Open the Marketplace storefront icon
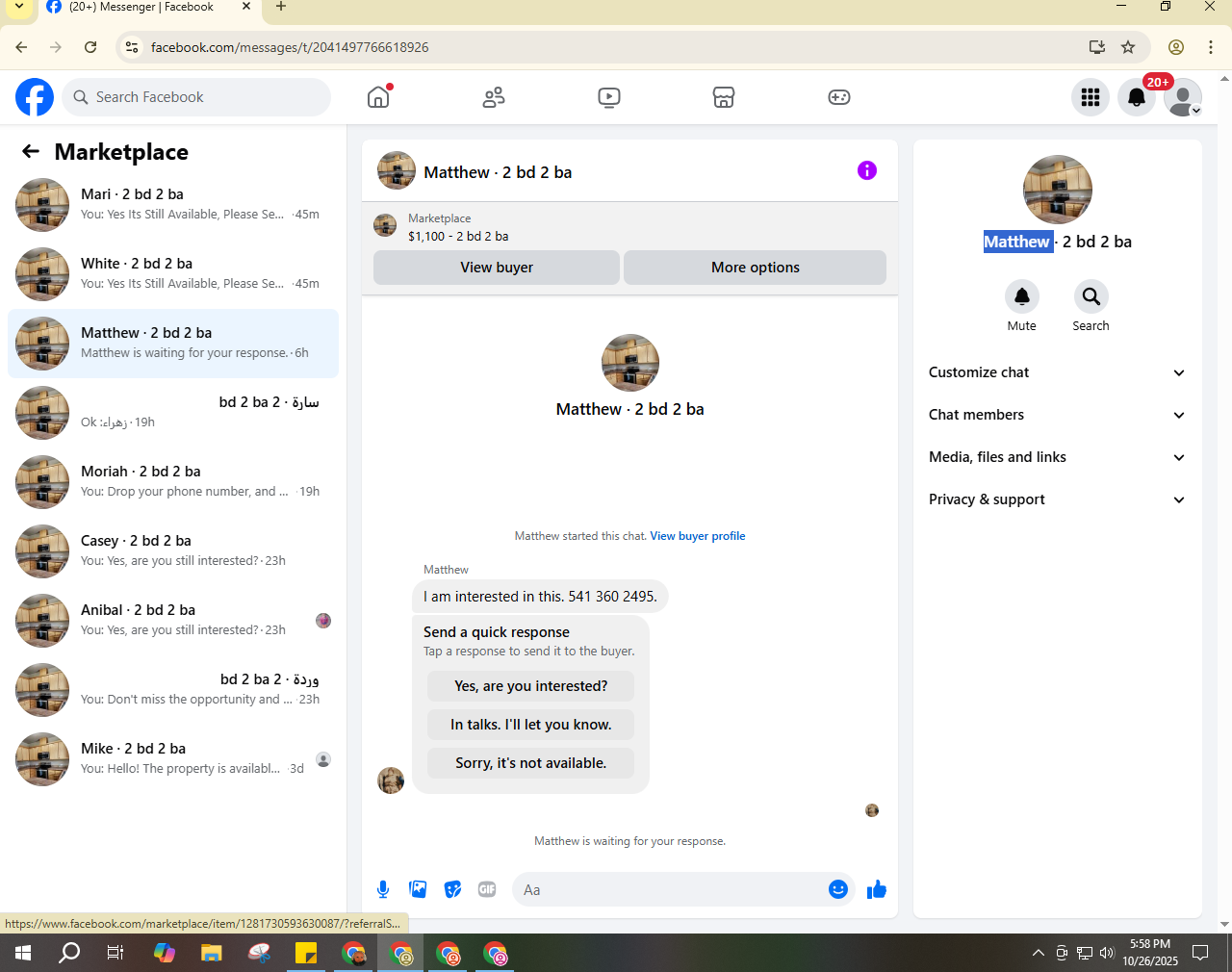This screenshot has height=972, width=1232. click(724, 97)
